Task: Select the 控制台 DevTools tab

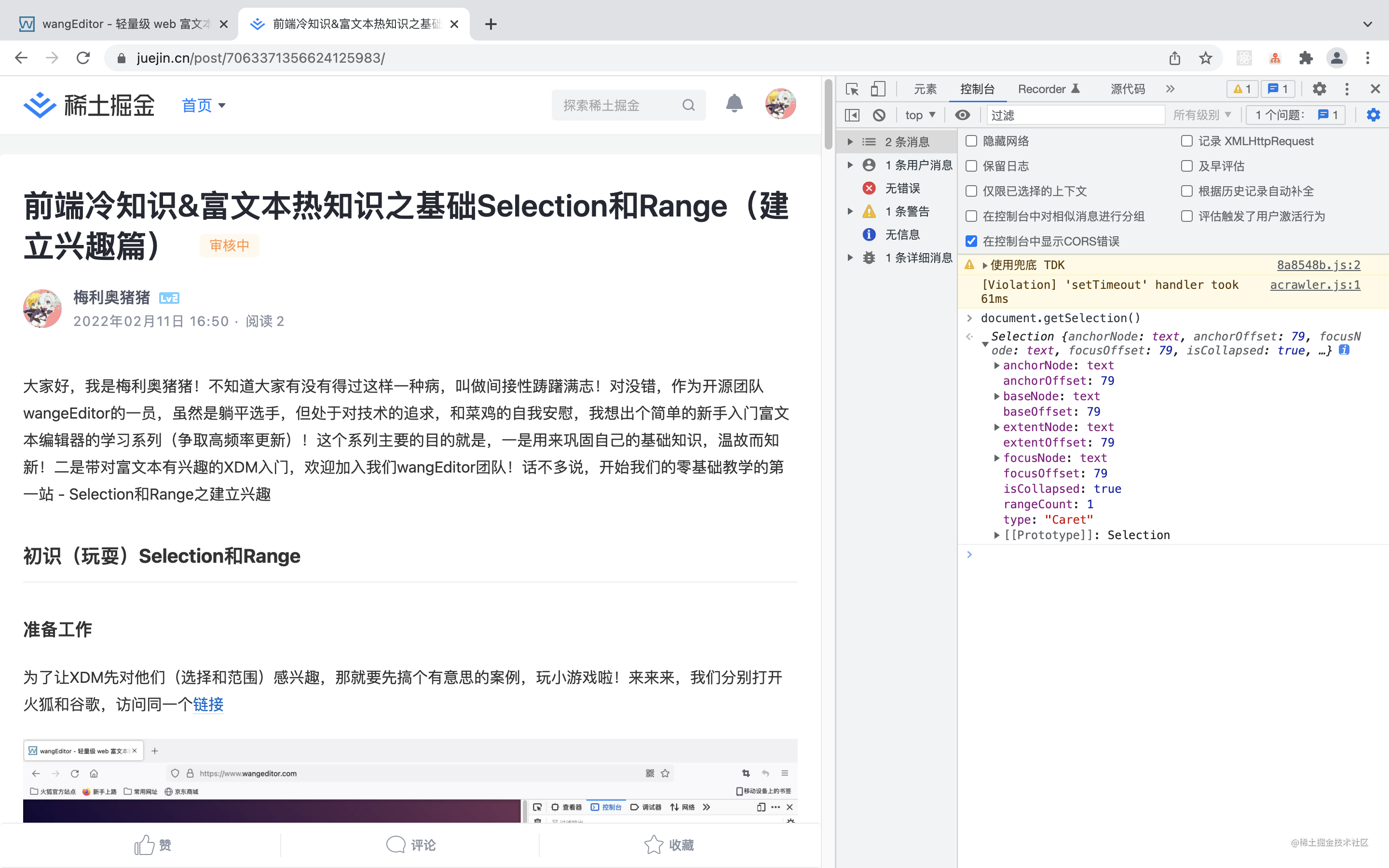Action: (977, 89)
